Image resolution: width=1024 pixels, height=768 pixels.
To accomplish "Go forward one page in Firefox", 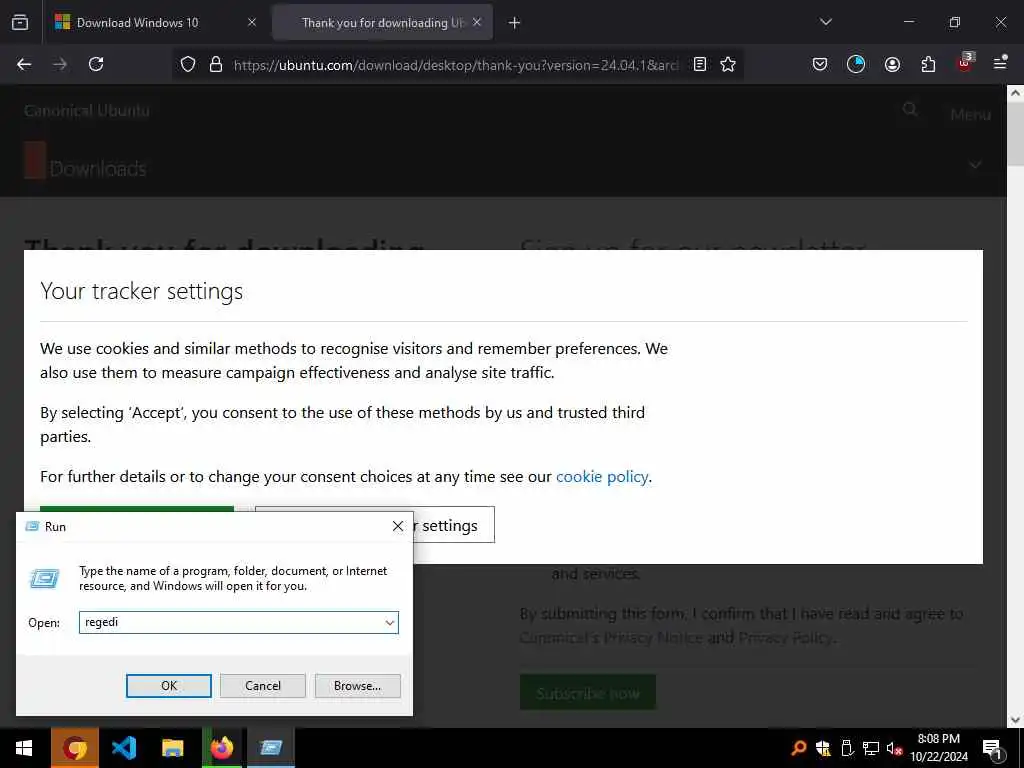I will click(60, 64).
